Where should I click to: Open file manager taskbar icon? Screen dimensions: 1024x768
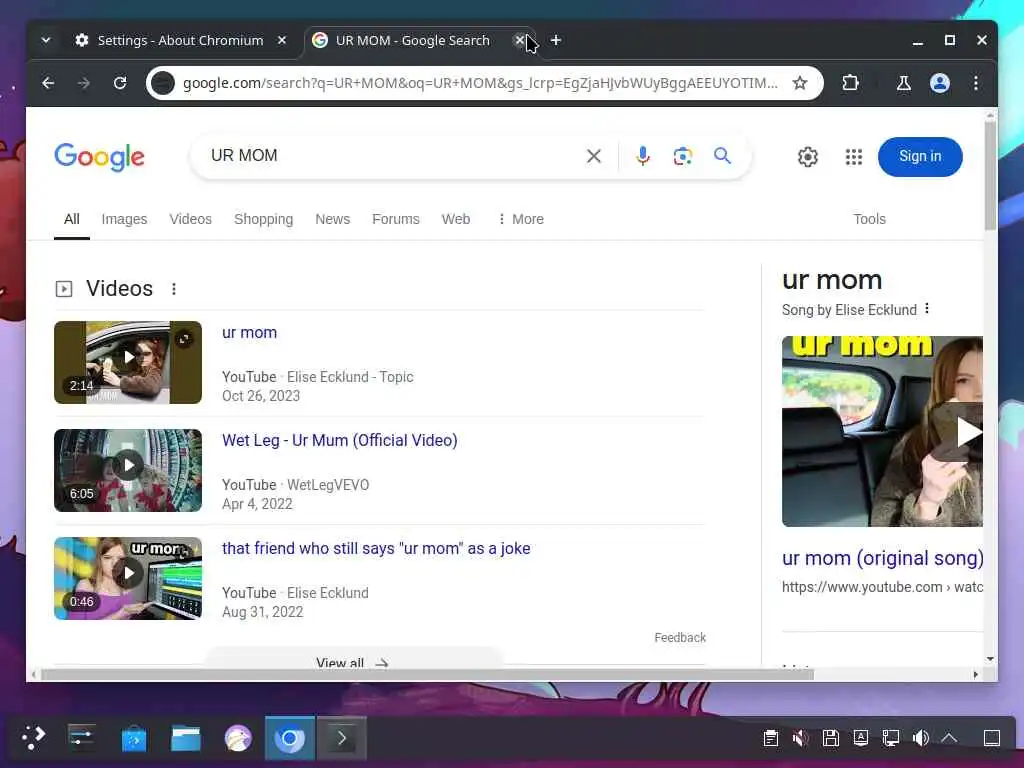[x=186, y=738]
